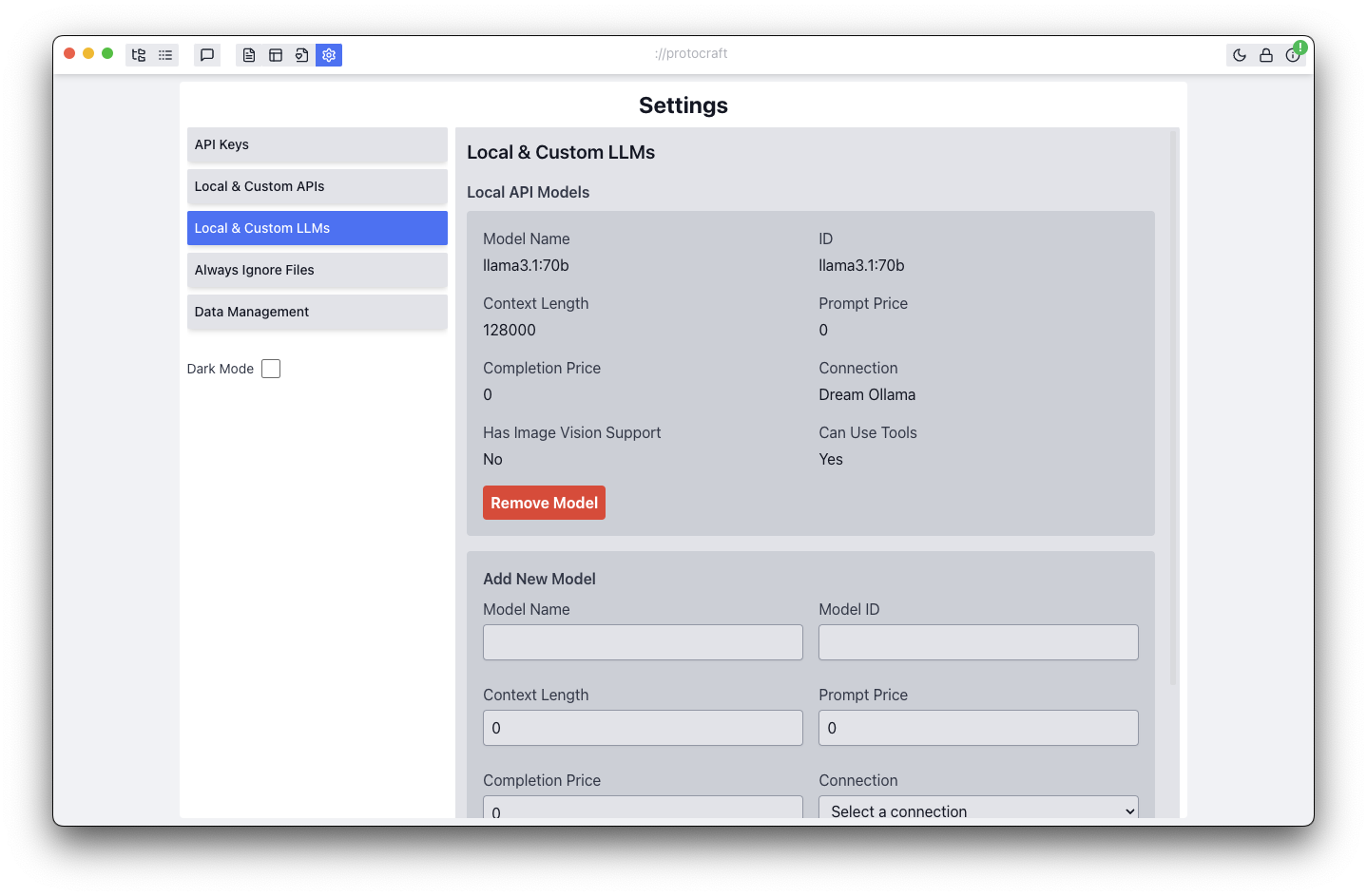
Task: Click the padlock icon
Action: (x=1266, y=55)
